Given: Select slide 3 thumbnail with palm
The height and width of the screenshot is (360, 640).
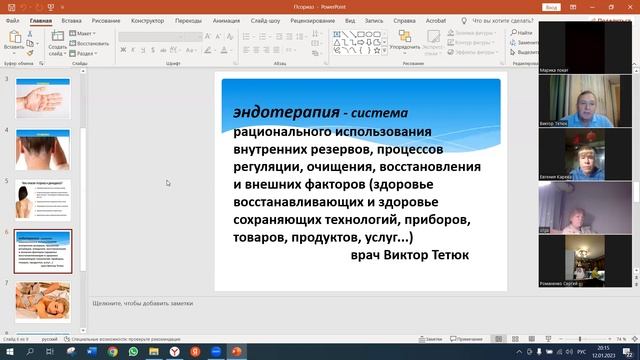Looking at the screenshot, I should [43, 98].
